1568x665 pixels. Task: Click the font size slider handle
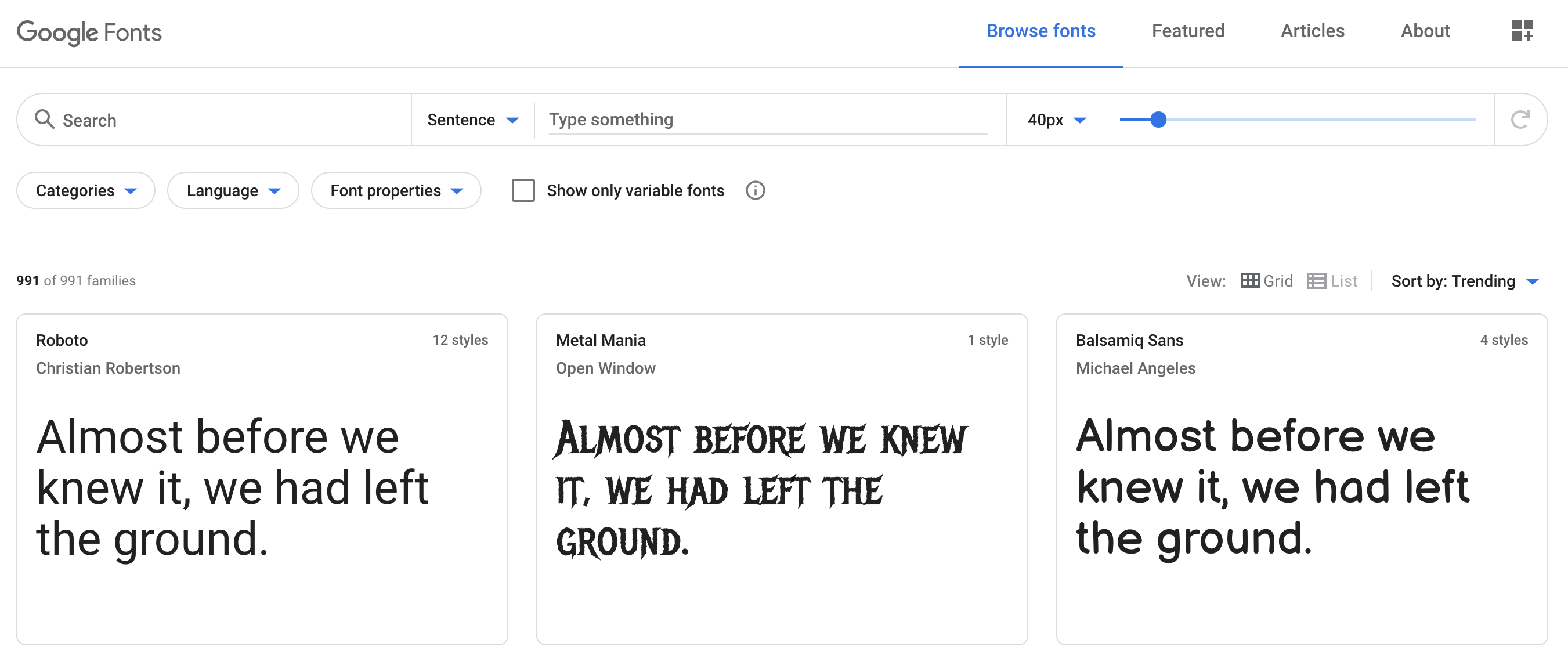pos(1158,120)
